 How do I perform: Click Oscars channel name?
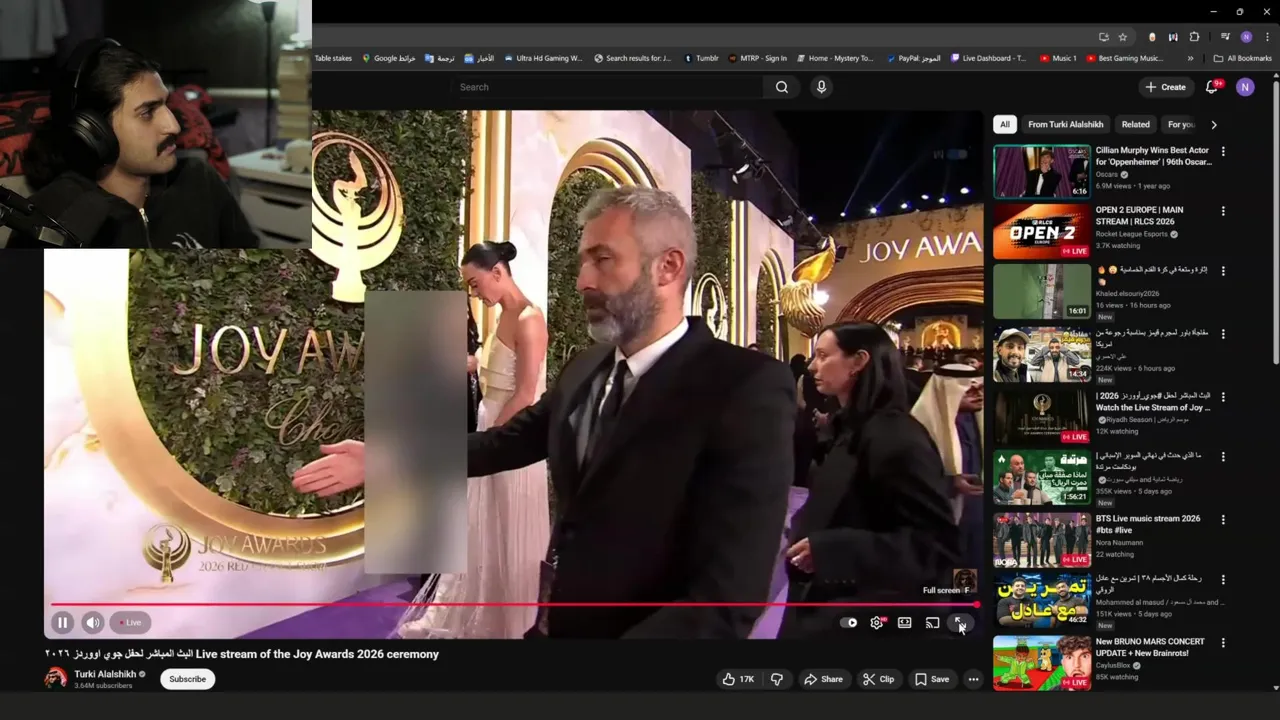[1107, 174]
